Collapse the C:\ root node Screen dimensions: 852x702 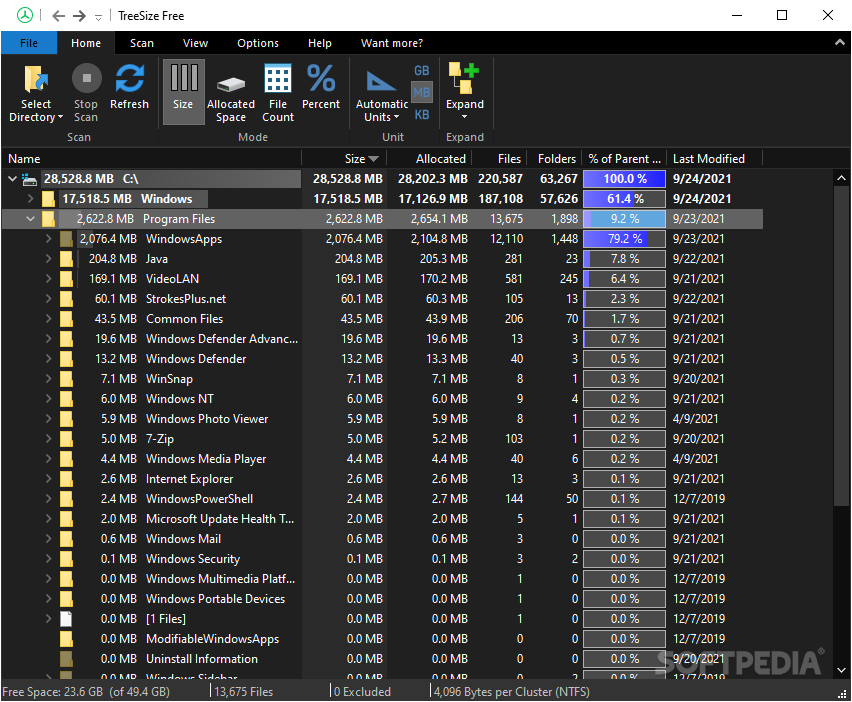point(12,179)
